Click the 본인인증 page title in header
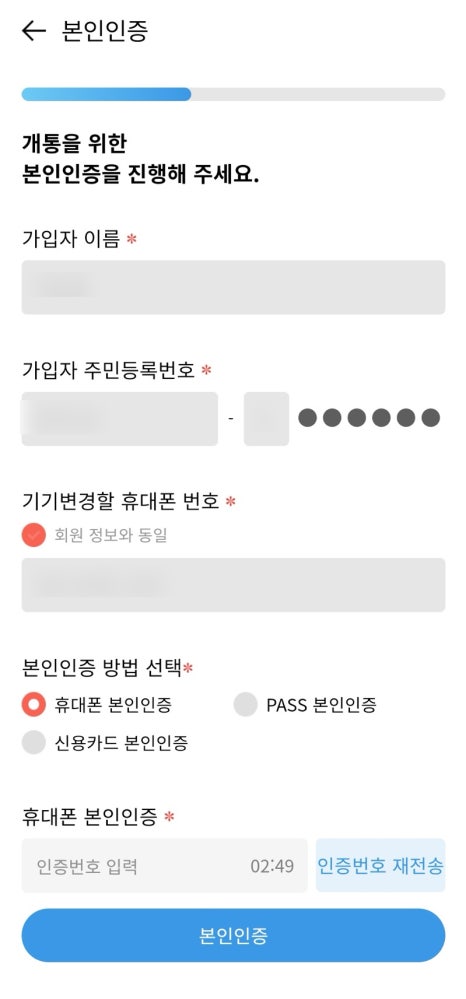The height and width of the screenshot is (999, 466). (x=105, y=31)
